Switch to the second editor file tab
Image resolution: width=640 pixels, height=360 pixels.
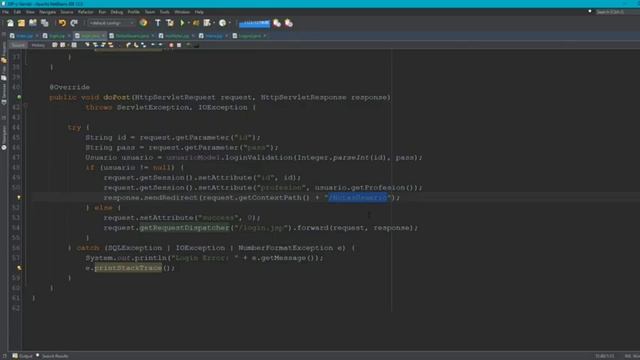pyautogui.click(x=56, y=36)
